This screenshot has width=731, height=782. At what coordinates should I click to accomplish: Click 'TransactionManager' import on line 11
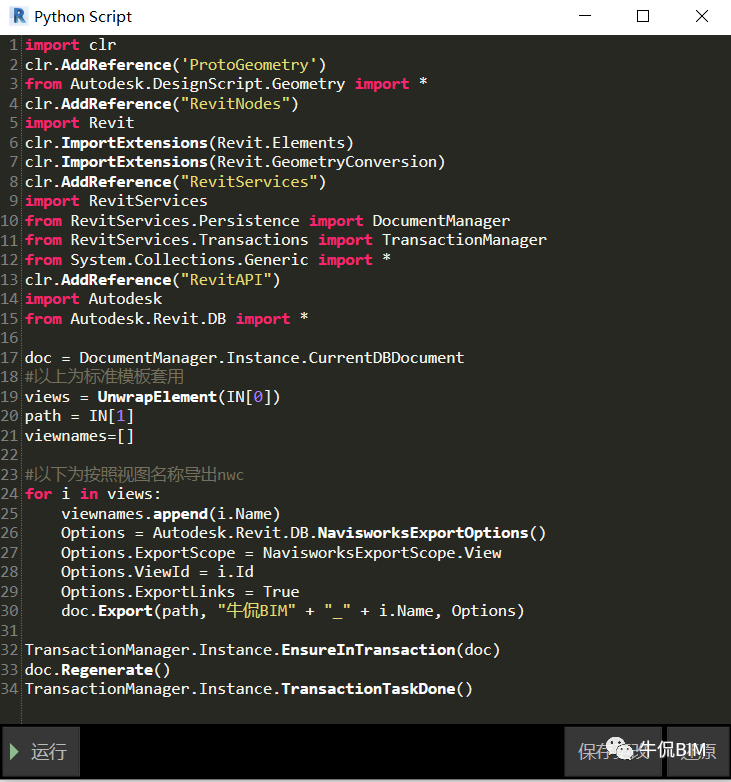(x=464, y=240)
